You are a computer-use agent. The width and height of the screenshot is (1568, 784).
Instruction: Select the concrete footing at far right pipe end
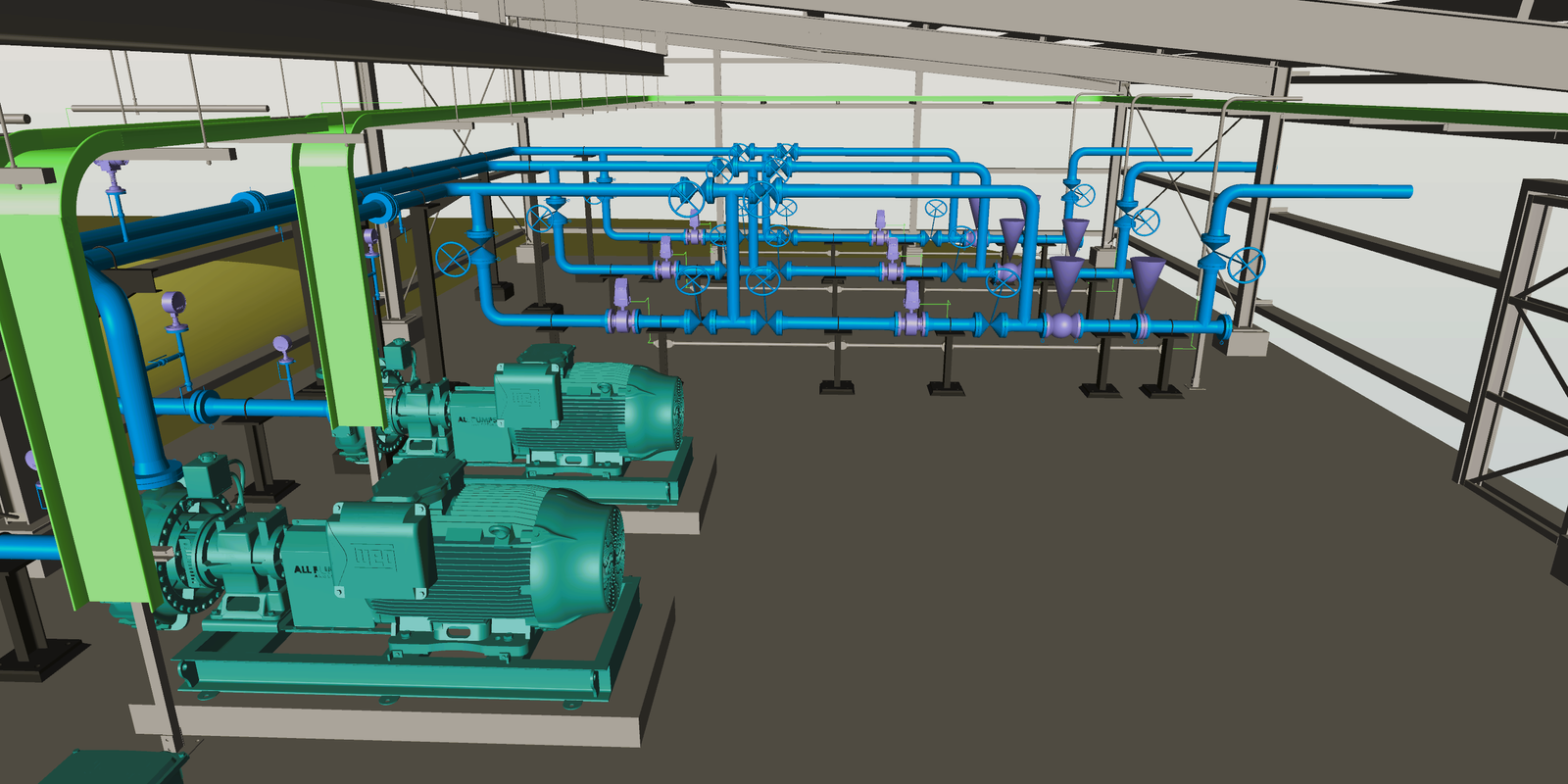pos(1245,342)
